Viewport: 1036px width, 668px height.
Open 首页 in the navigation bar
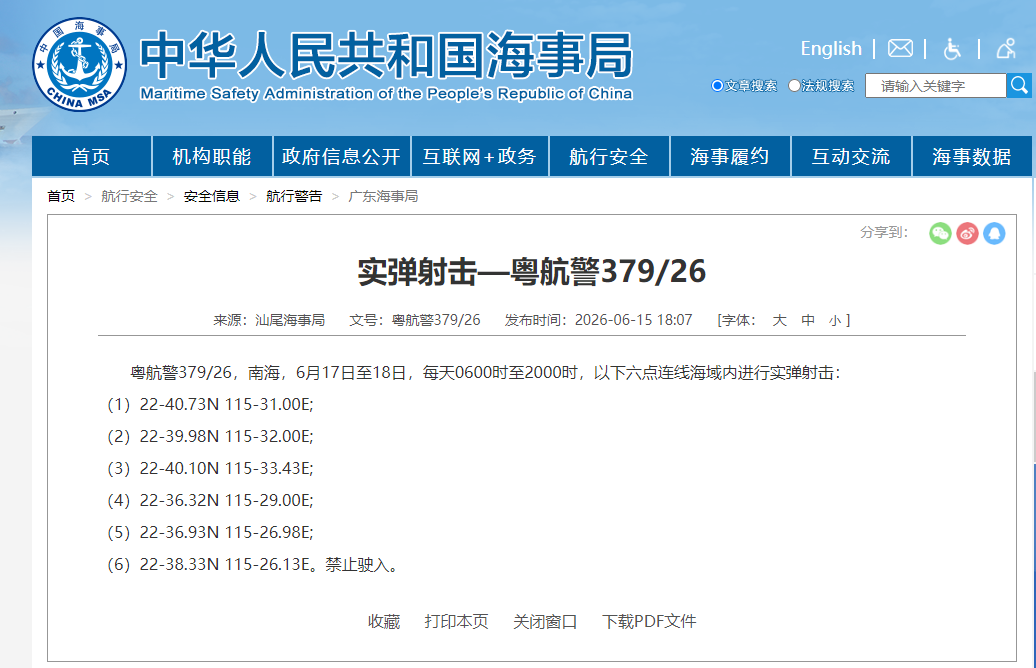91,156
